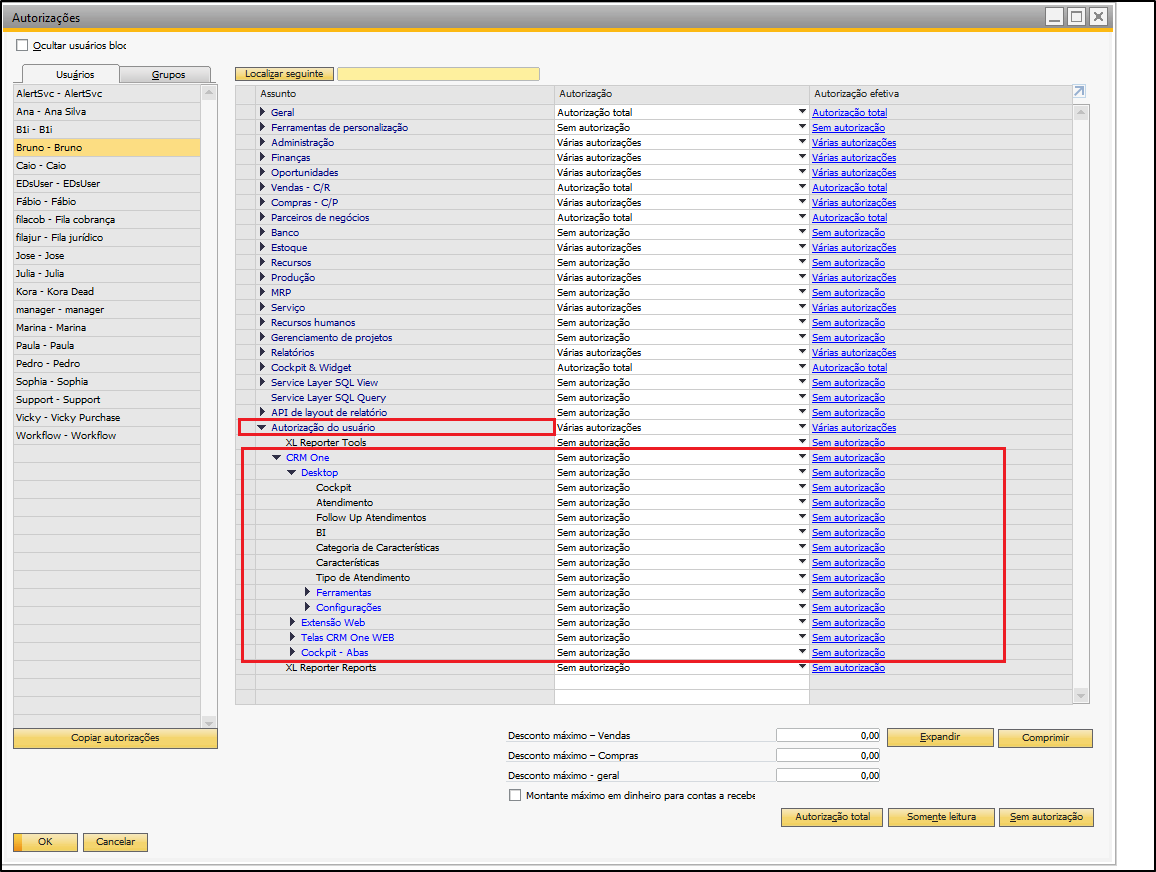This screenshot has height=872, width=1156.
Task: Check the Ocultar usuários bloqueados checkbox
Action: [x=22, y=45]
